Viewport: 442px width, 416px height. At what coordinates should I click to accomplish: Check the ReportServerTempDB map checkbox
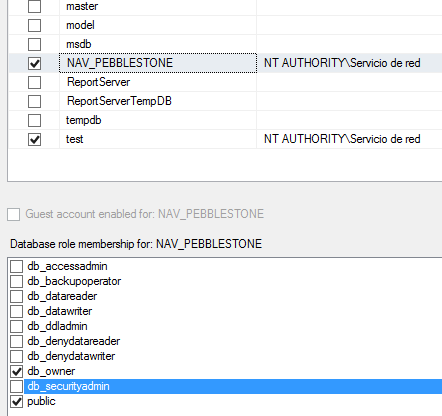point(34,101)
